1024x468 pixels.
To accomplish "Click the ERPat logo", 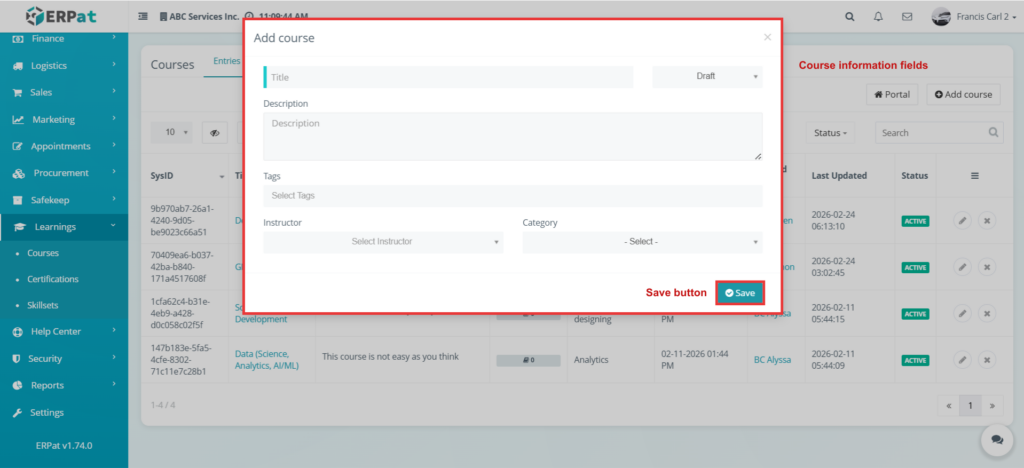I will (61, 16).
